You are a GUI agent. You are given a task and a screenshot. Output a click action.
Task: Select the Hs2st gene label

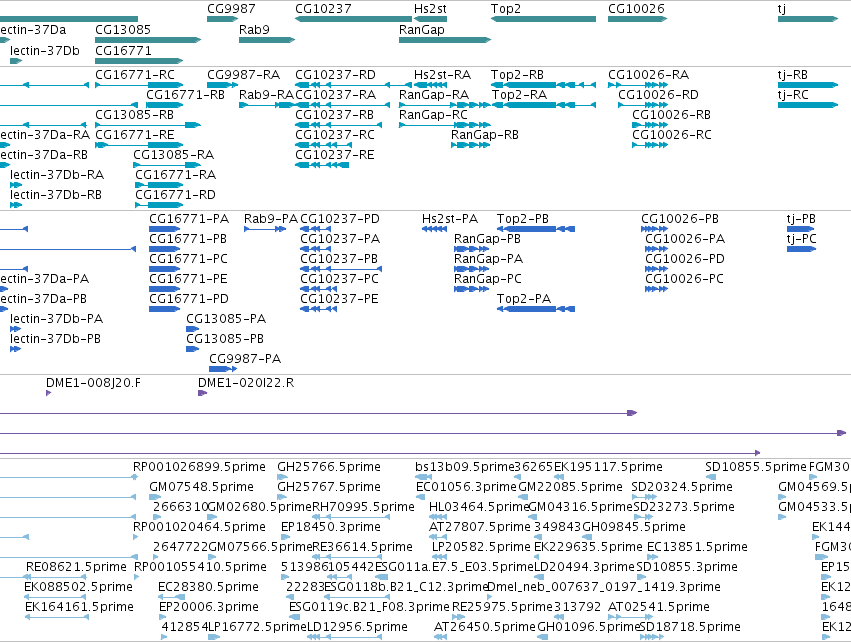click(x=430, y=9)
